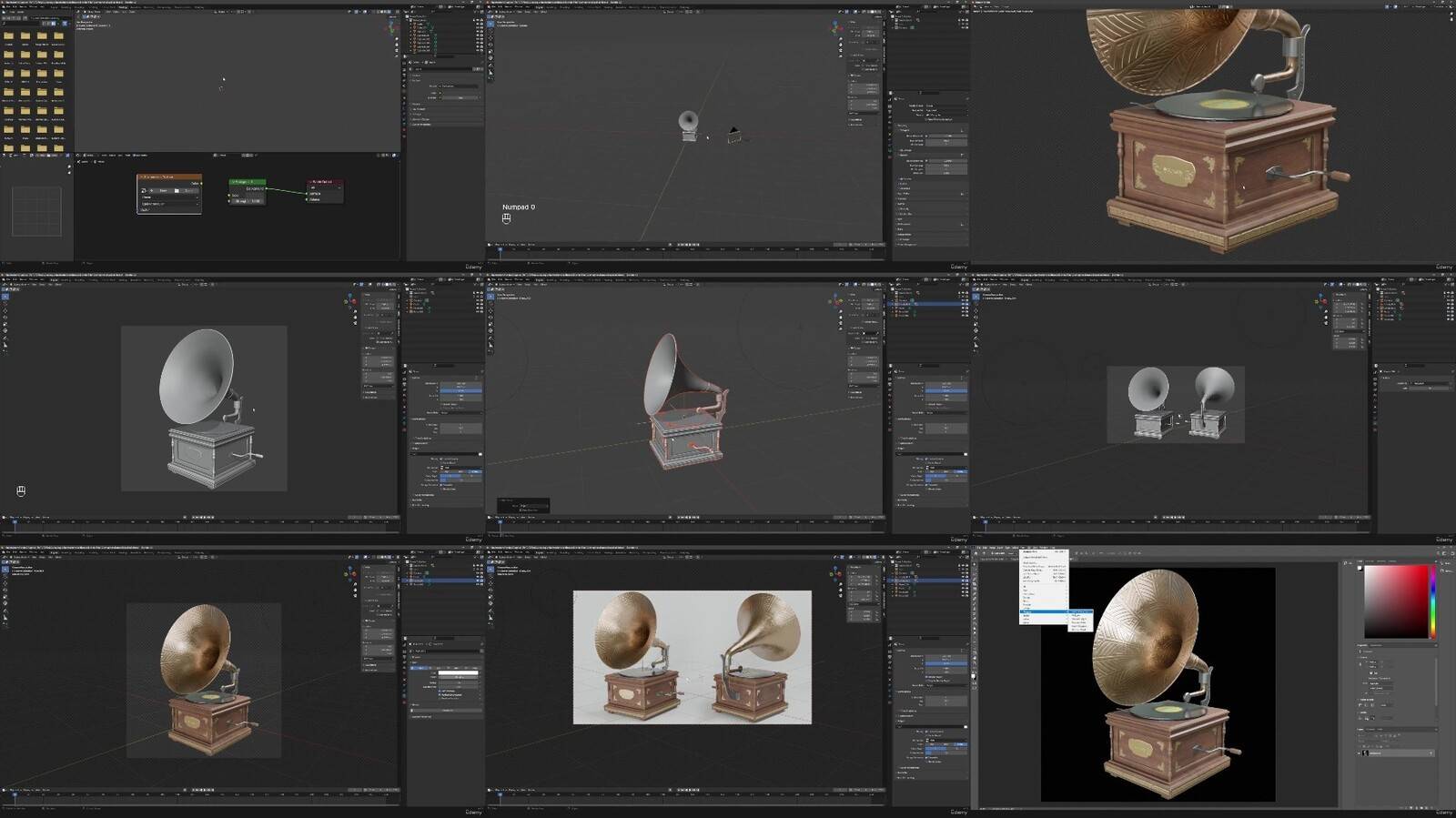1456x818 pixels.
Task: Click the blue highlighted value field in the properties panel
Action: pos(946,391)
